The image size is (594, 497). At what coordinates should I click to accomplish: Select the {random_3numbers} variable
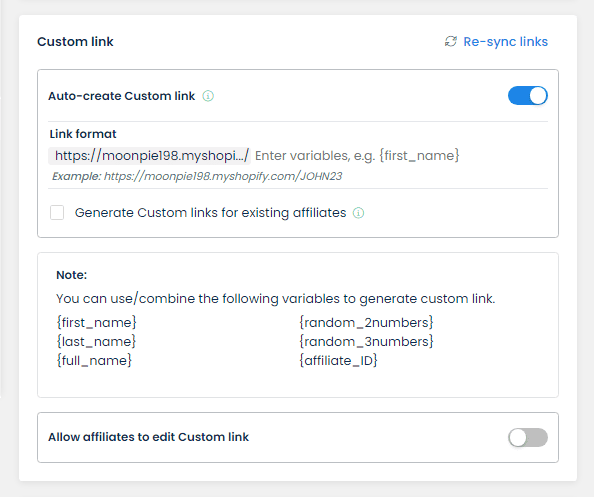366,341
